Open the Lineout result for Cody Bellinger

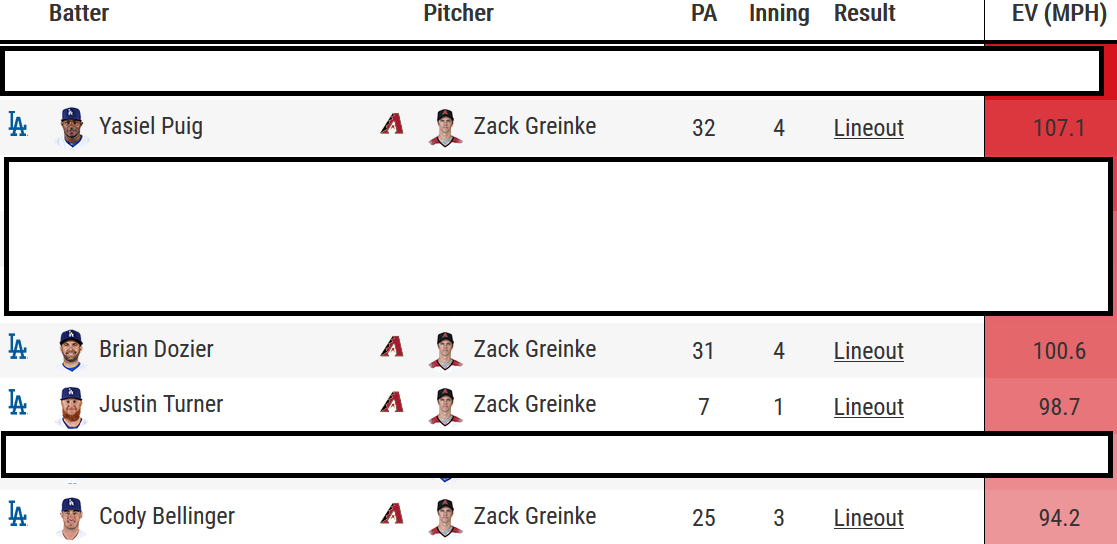868,518
